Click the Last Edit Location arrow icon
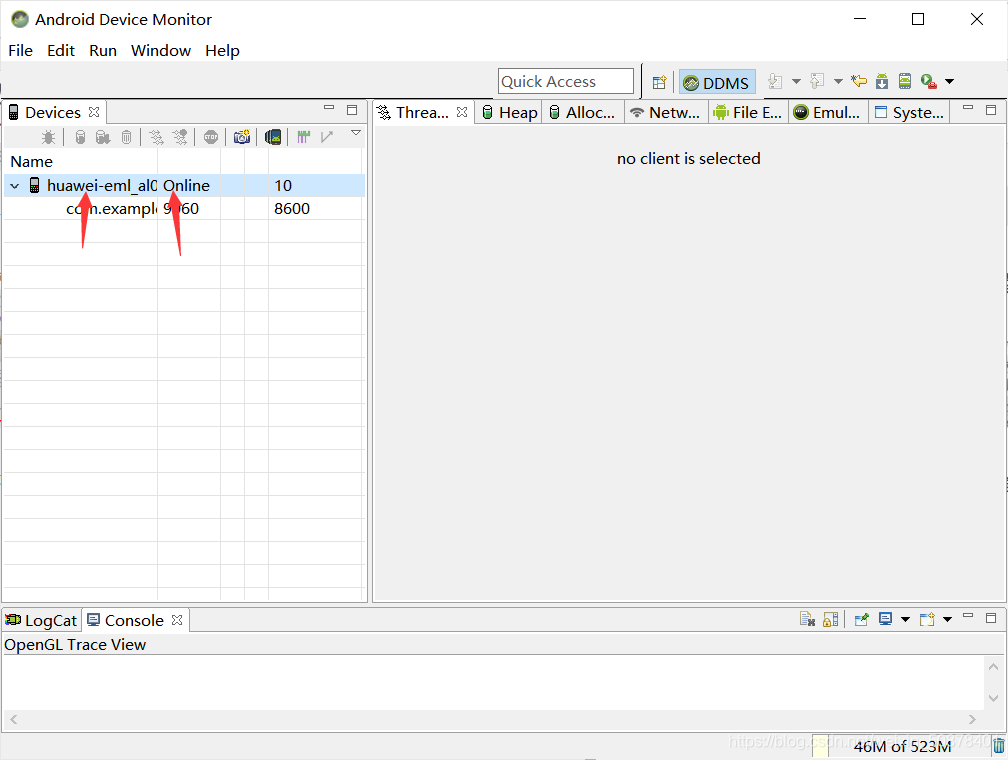This screenshot has height=760, width=1008. (859, 82)
